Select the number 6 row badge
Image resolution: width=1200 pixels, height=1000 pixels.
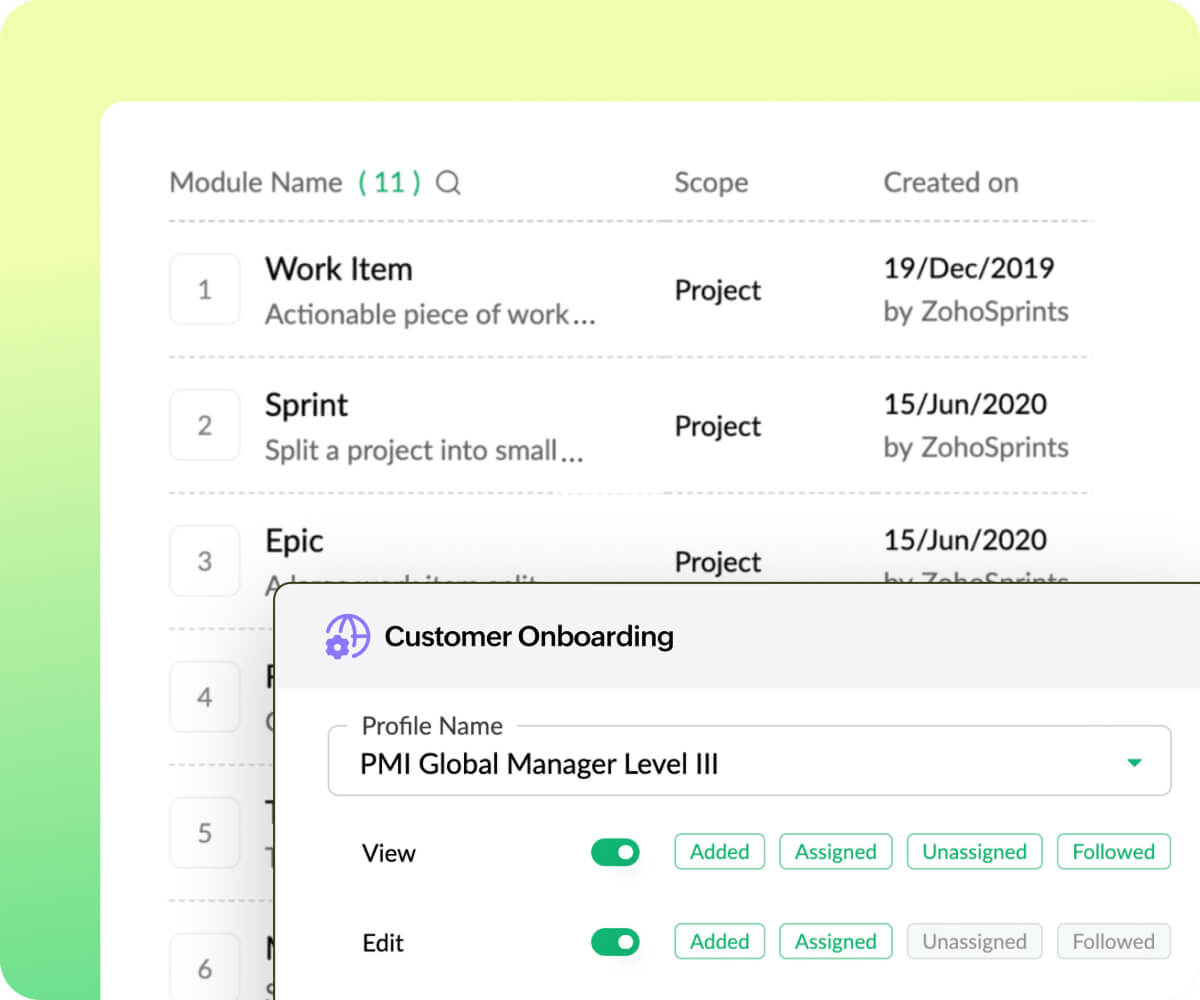coord(205,968)
